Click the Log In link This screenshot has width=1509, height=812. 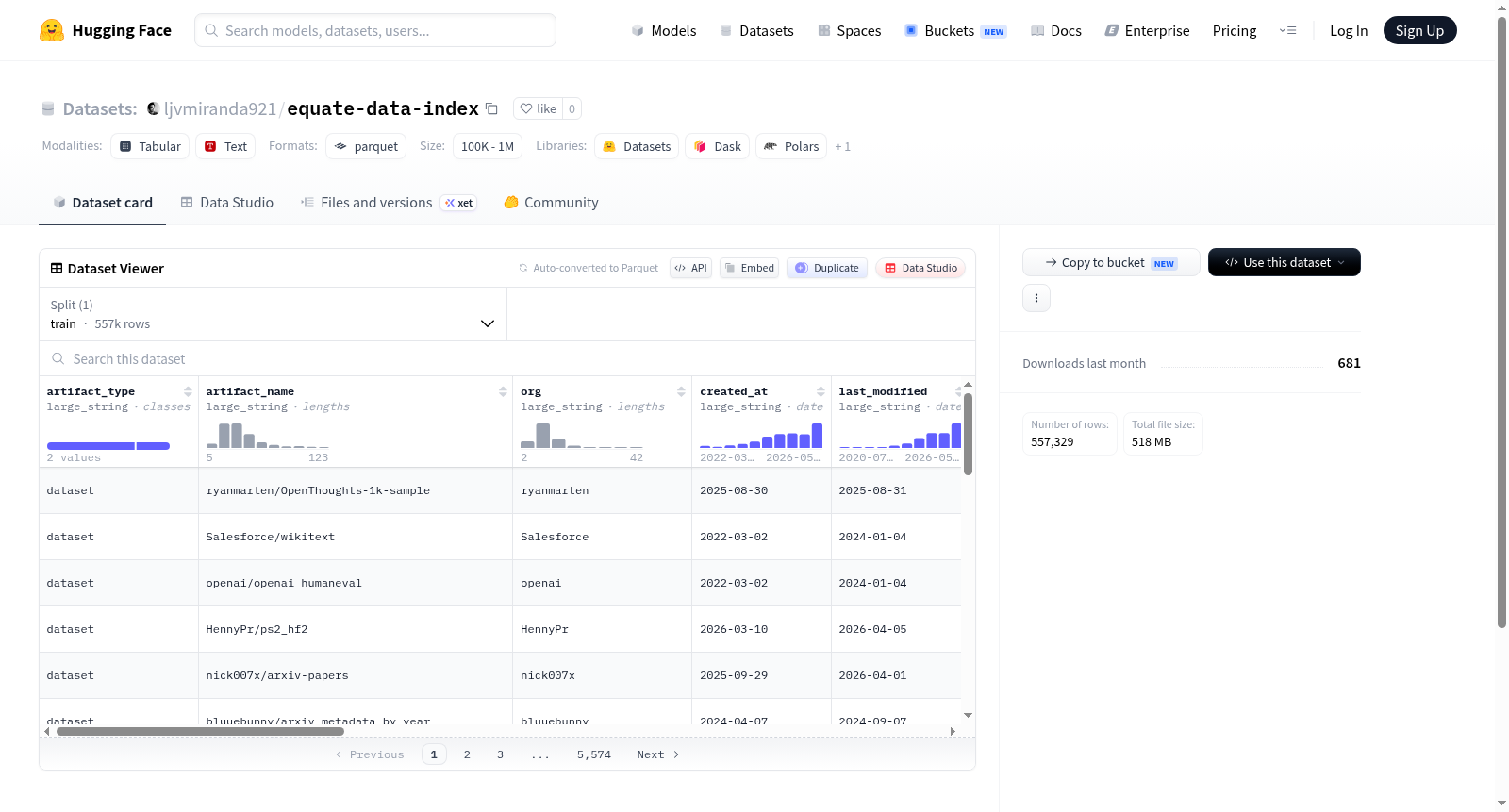click(x=1349, y=30)
